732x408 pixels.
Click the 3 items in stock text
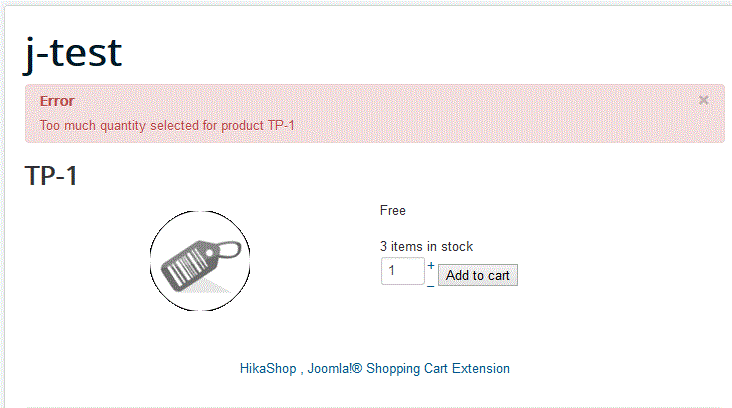click(426, 246)
